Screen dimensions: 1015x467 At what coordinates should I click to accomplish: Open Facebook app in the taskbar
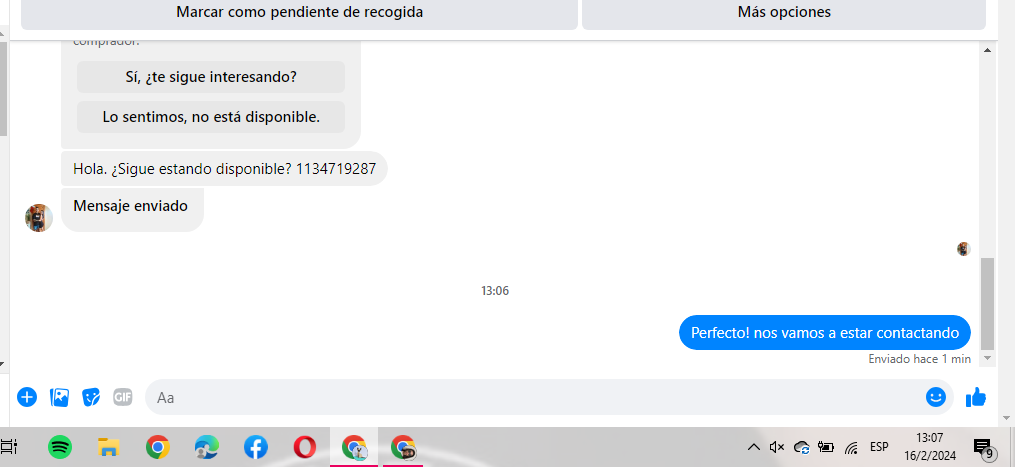click(x=256, y=447)
